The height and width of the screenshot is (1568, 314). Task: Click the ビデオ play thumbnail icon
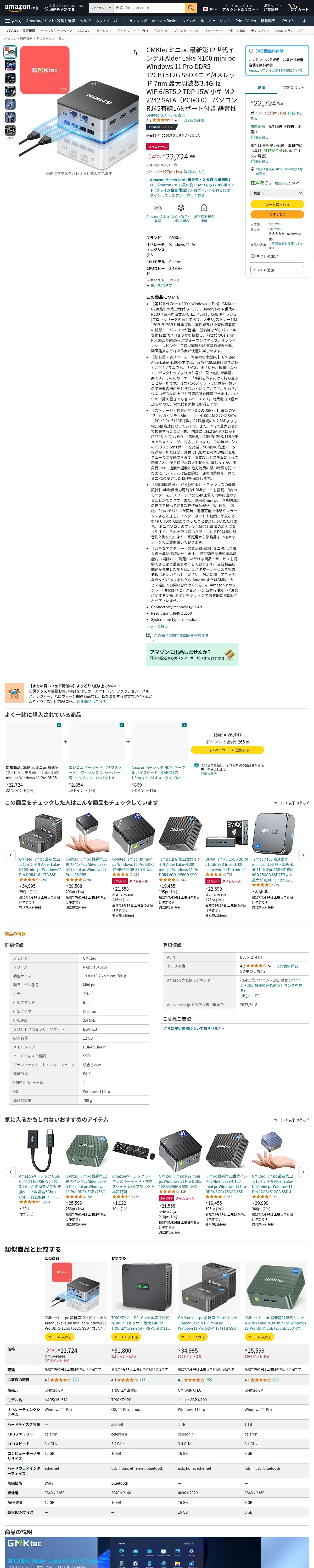coord(10,130)
